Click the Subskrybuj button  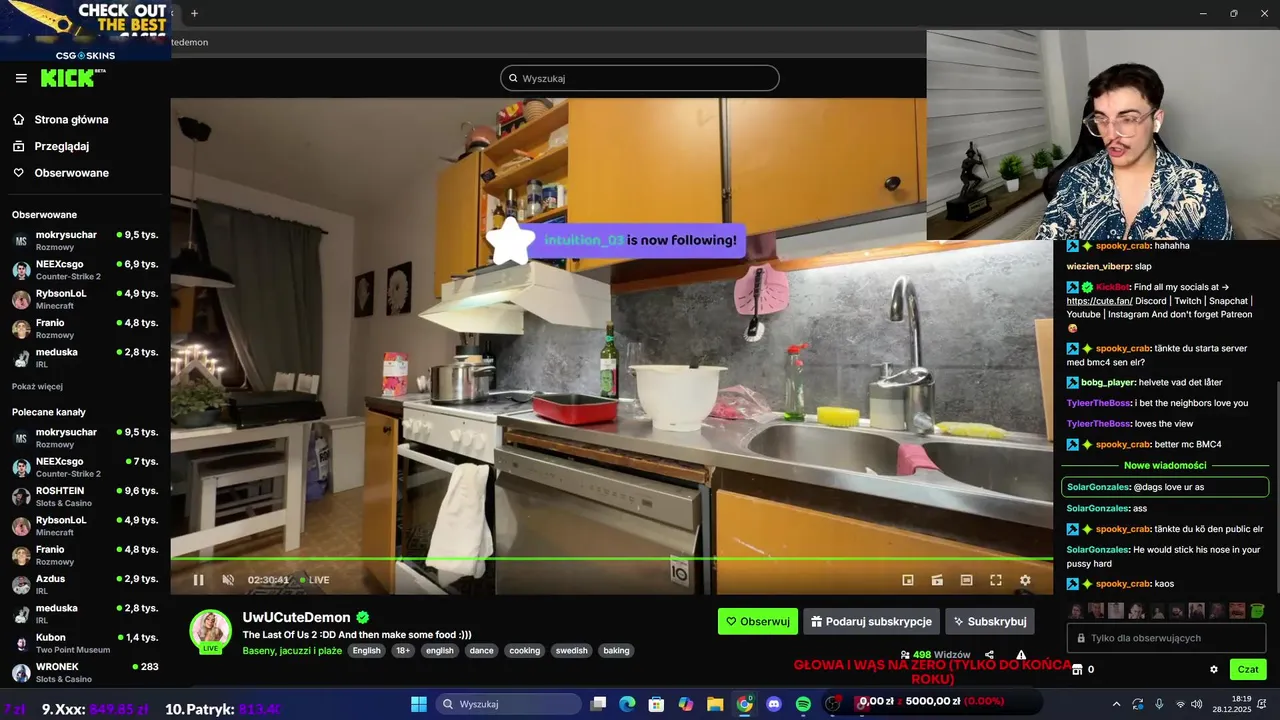pyautogui.click(x=990, y=621)
